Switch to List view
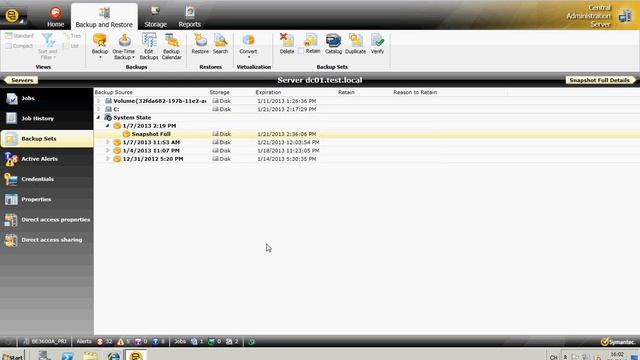 coord(71,46)
